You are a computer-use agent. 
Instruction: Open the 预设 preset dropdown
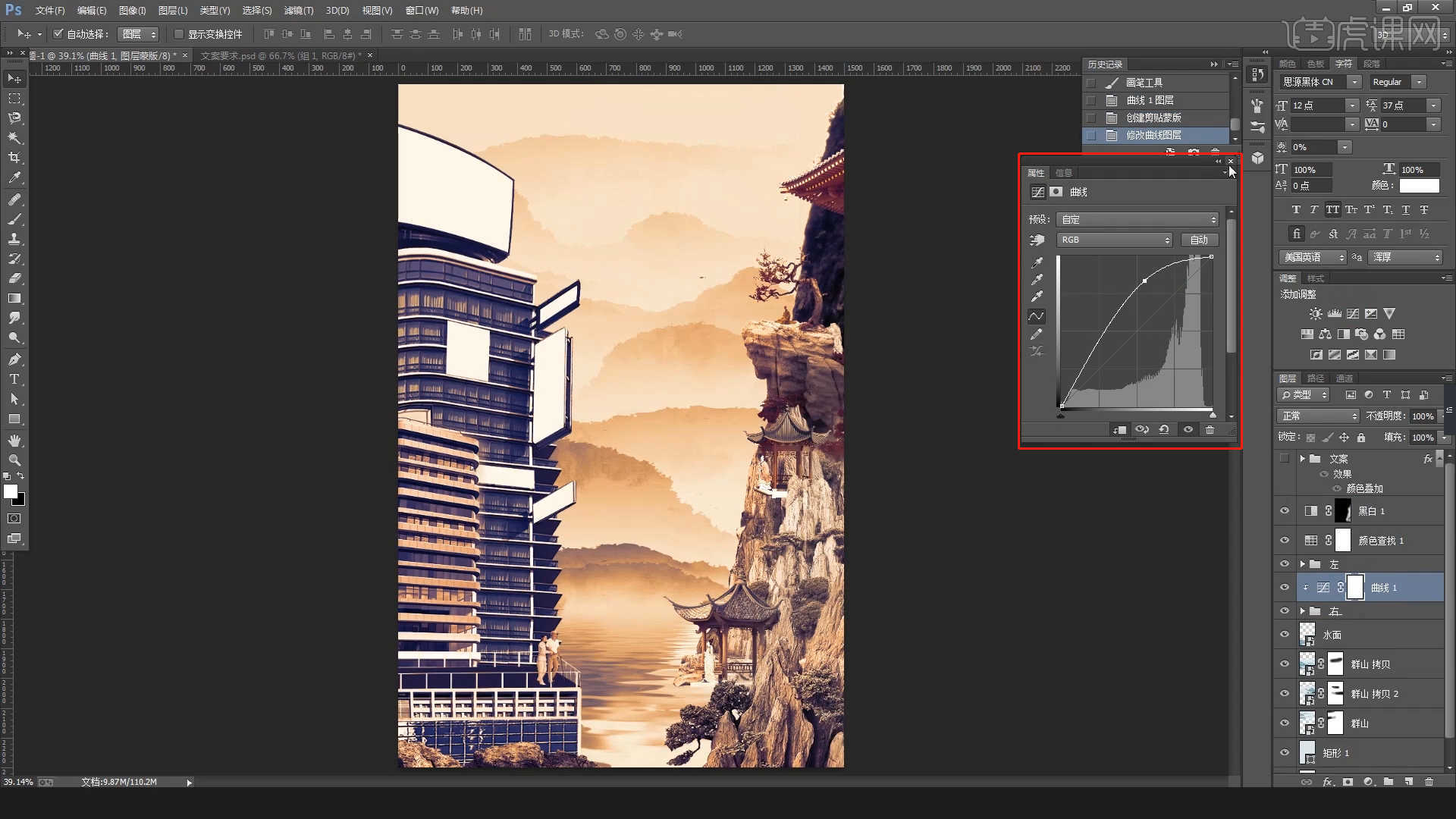click(1137, 219)
